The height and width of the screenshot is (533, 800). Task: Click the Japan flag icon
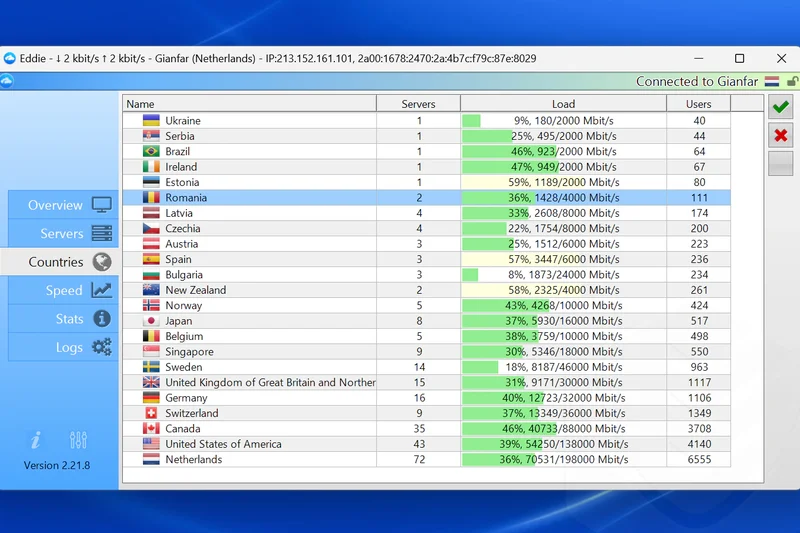[151, 321]
